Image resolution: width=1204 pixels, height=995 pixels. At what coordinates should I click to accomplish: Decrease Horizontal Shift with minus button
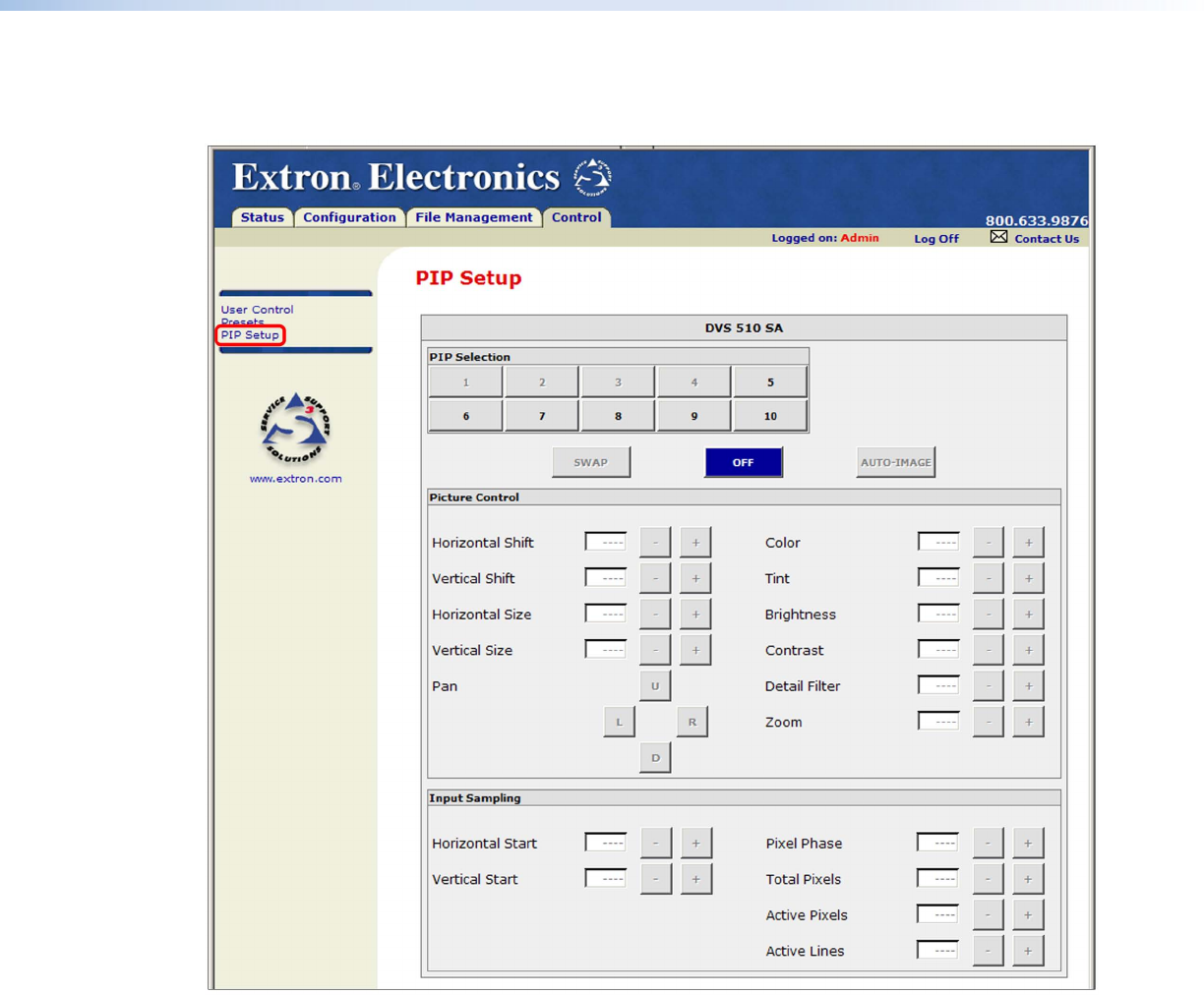[x=655, y=543]
